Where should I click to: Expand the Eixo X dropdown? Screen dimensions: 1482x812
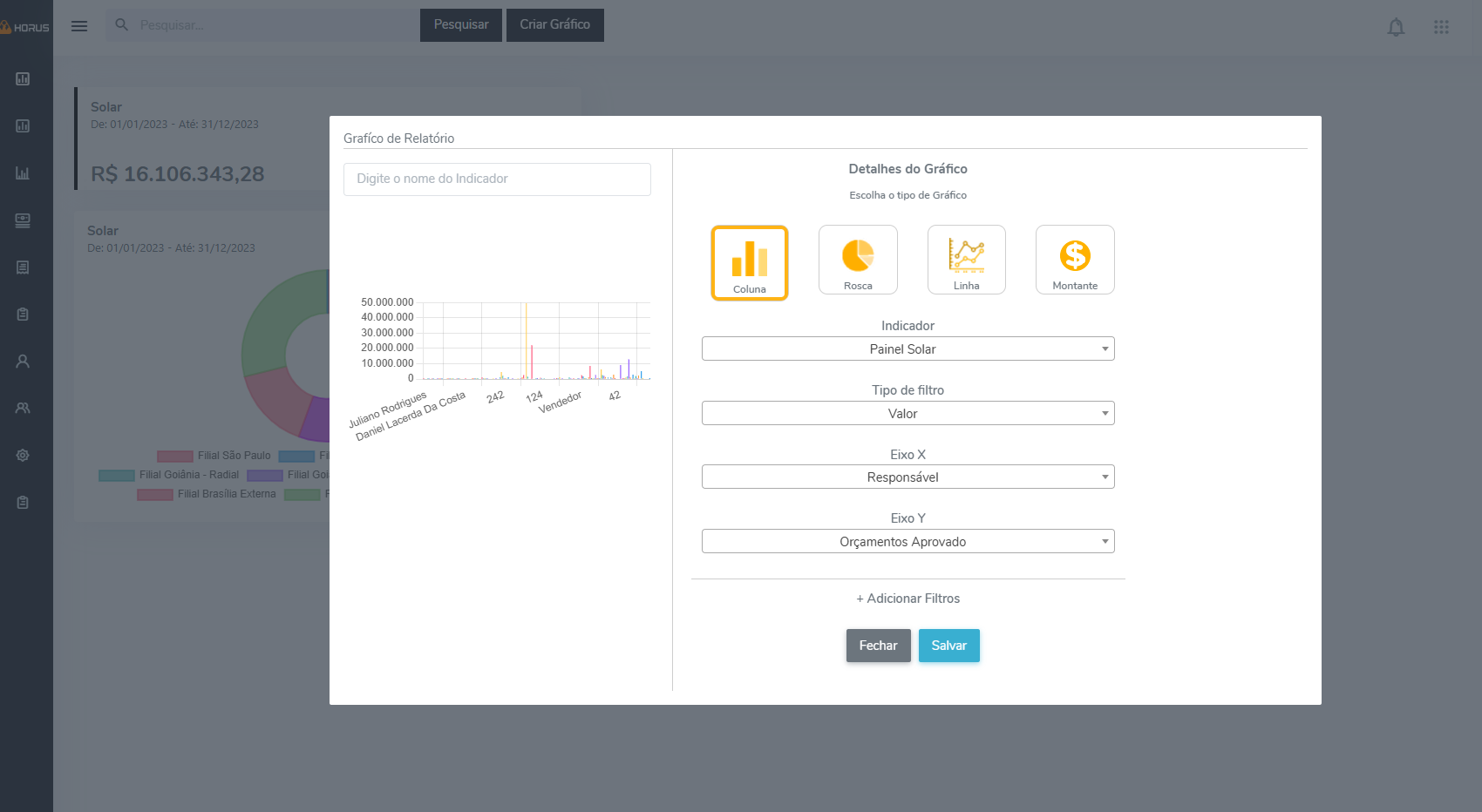click(908, 477)
